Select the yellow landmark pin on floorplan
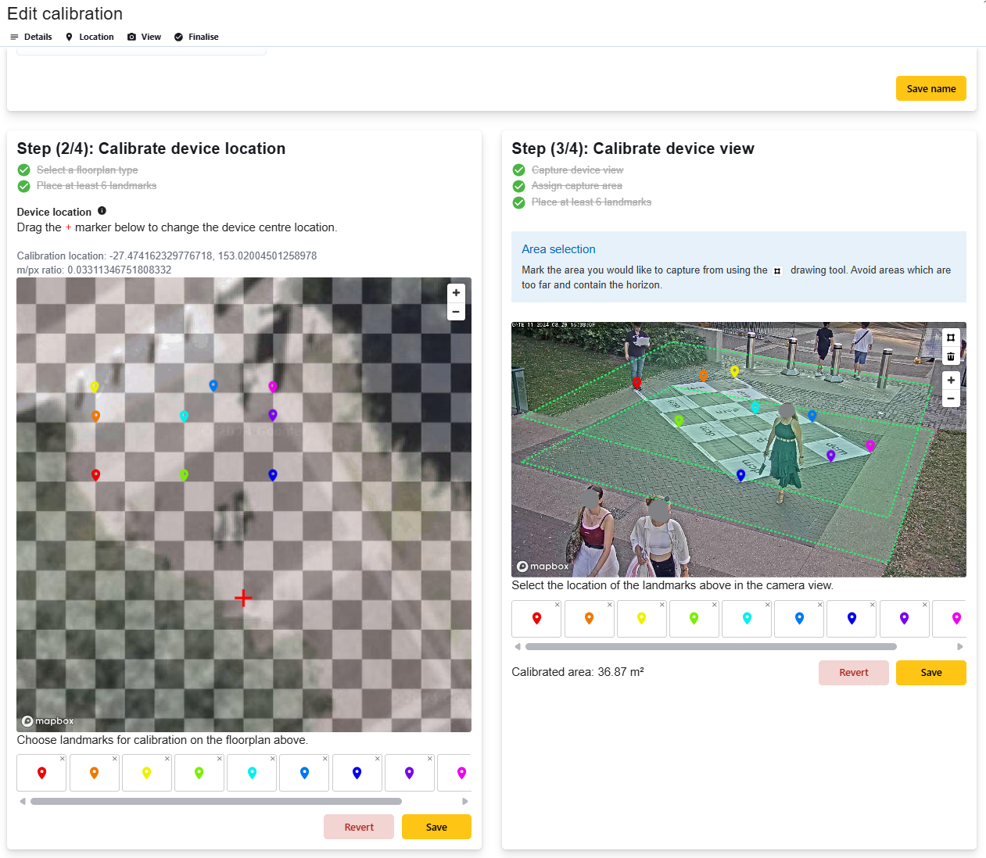 94,386
